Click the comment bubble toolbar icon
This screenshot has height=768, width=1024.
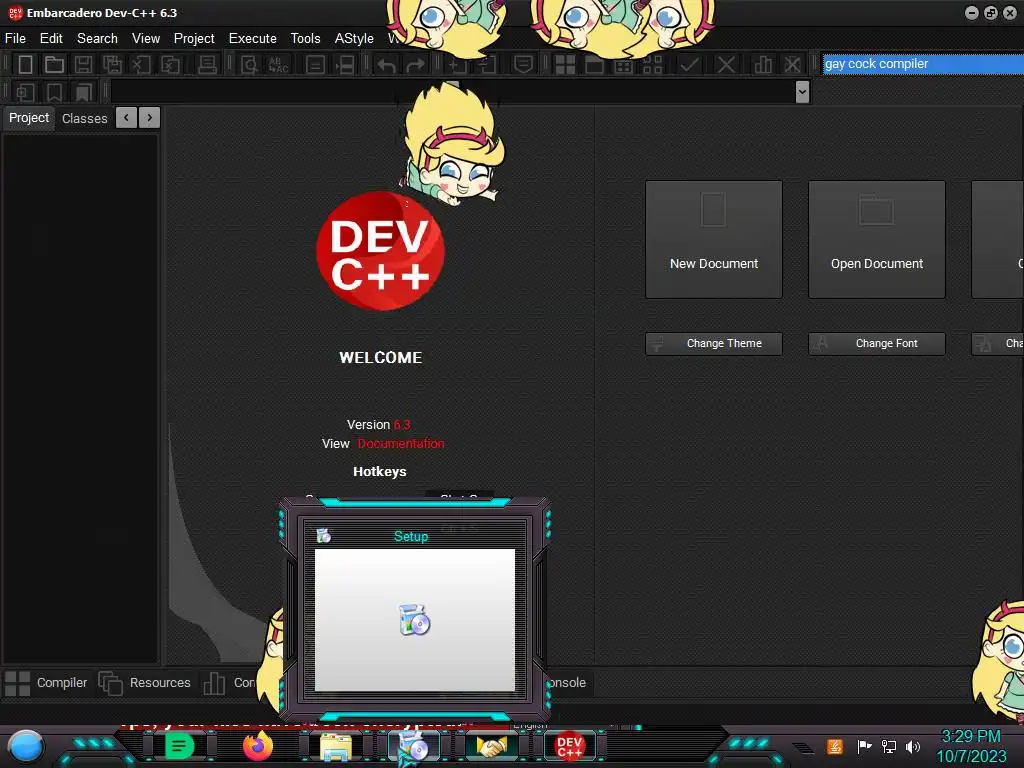[523, 64]
